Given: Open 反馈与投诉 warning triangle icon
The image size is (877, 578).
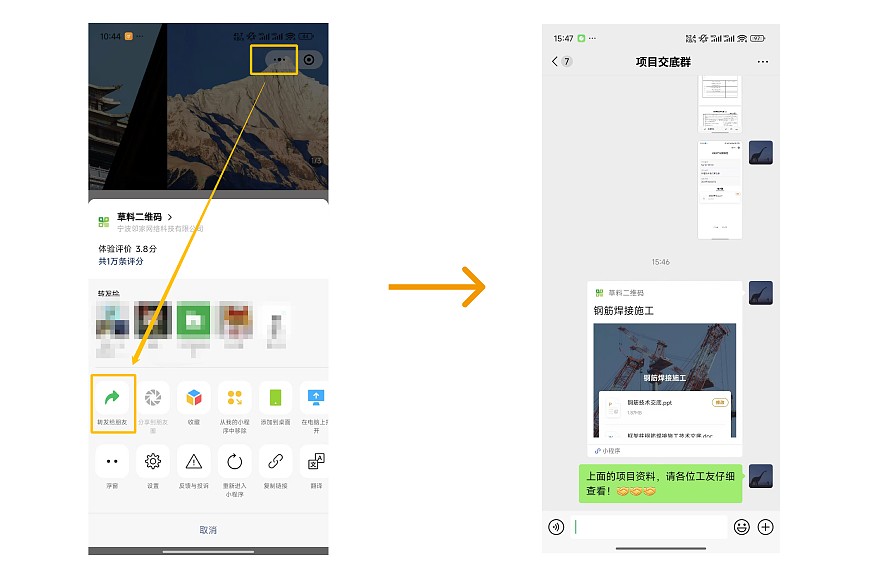Looking at the screenshot, I should [194, 462].
